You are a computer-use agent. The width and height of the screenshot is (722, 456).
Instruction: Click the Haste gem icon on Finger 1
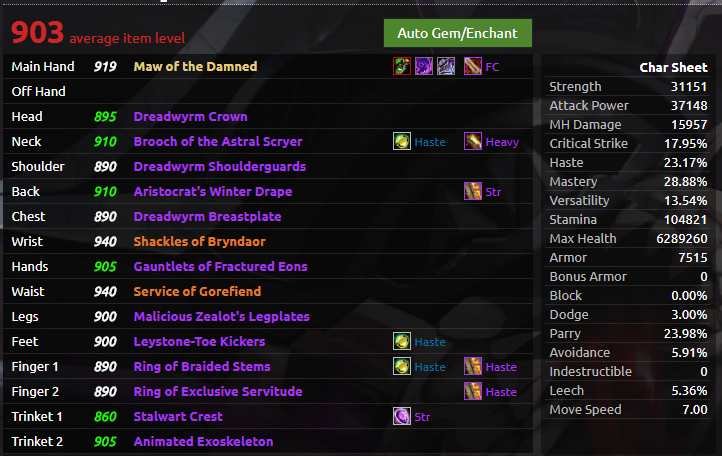point(402,366)
